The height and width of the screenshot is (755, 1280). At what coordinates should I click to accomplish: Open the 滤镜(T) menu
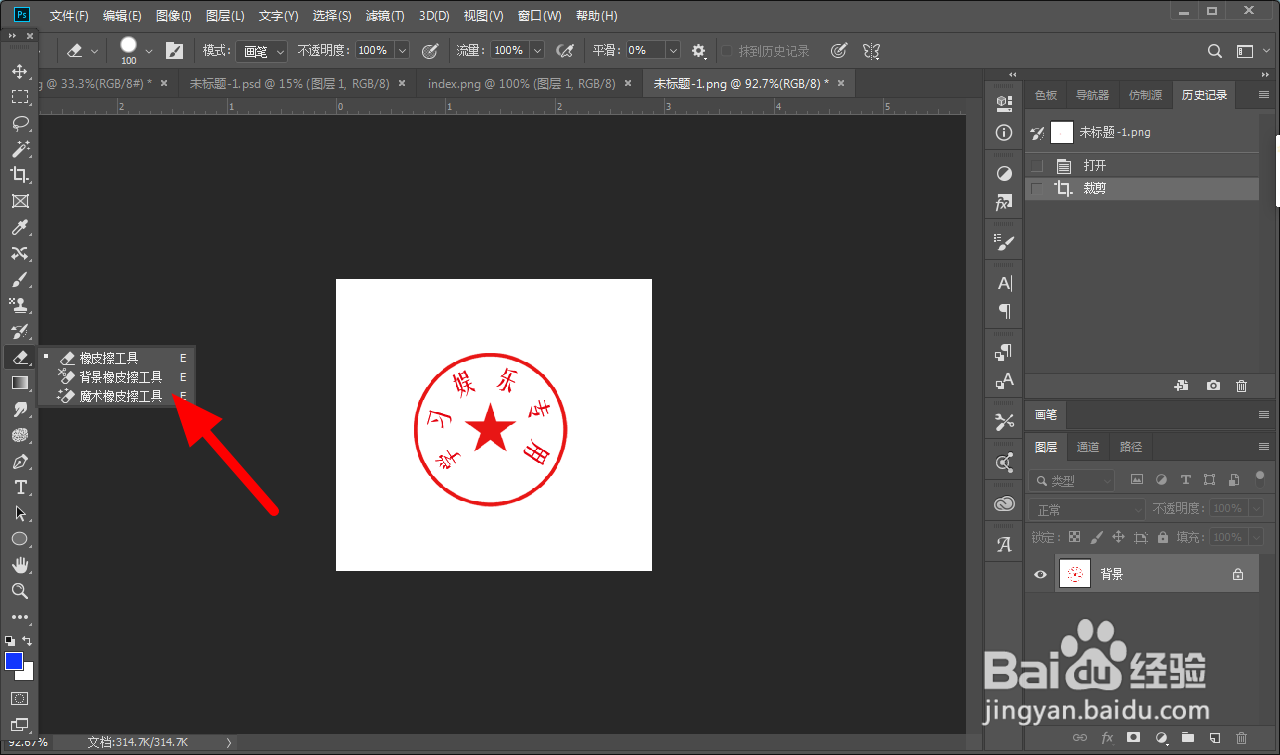tap(385, 16)
